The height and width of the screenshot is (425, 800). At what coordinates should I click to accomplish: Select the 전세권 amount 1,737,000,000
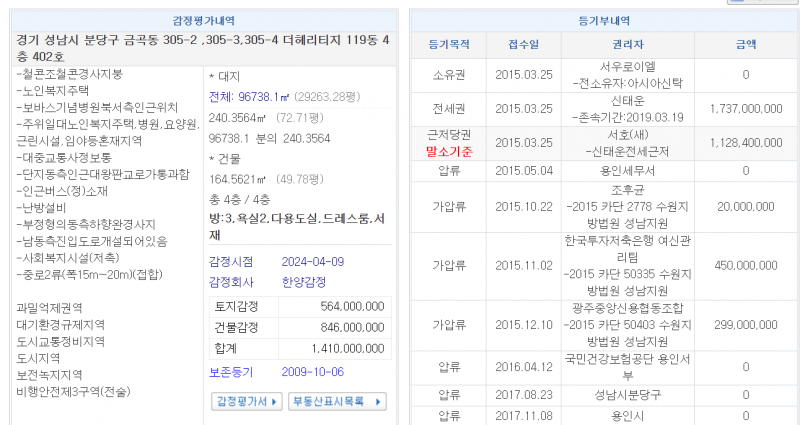coord(746,108)
